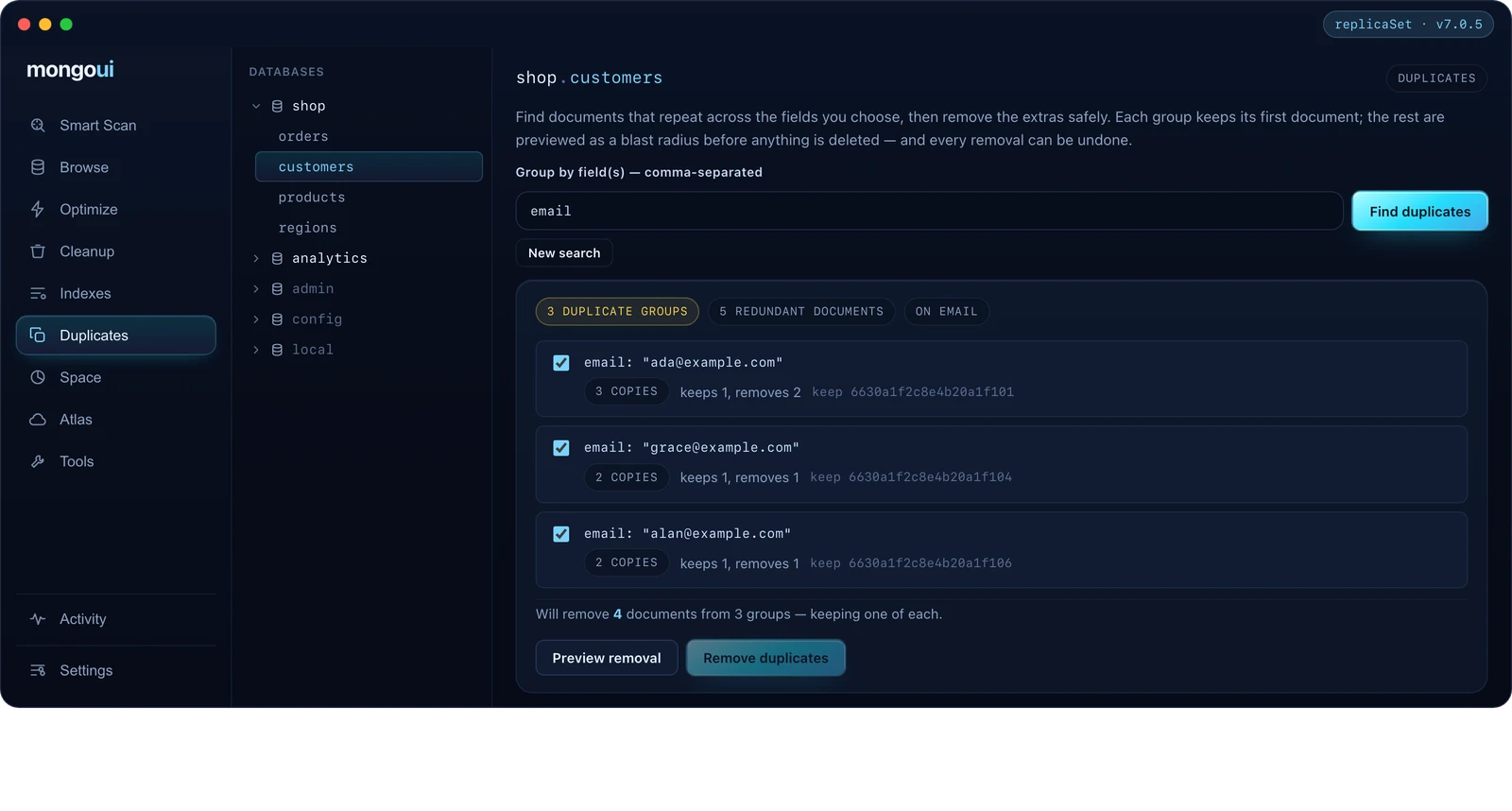The height and width of the screenshot is (811, 1512).
Task: Uncheck the grace@example.com duplicate group
Action: pos(561,448)
